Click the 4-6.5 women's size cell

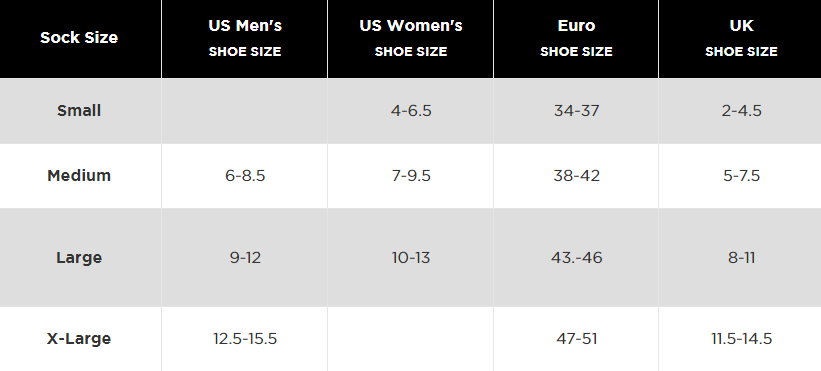point(411,111)
